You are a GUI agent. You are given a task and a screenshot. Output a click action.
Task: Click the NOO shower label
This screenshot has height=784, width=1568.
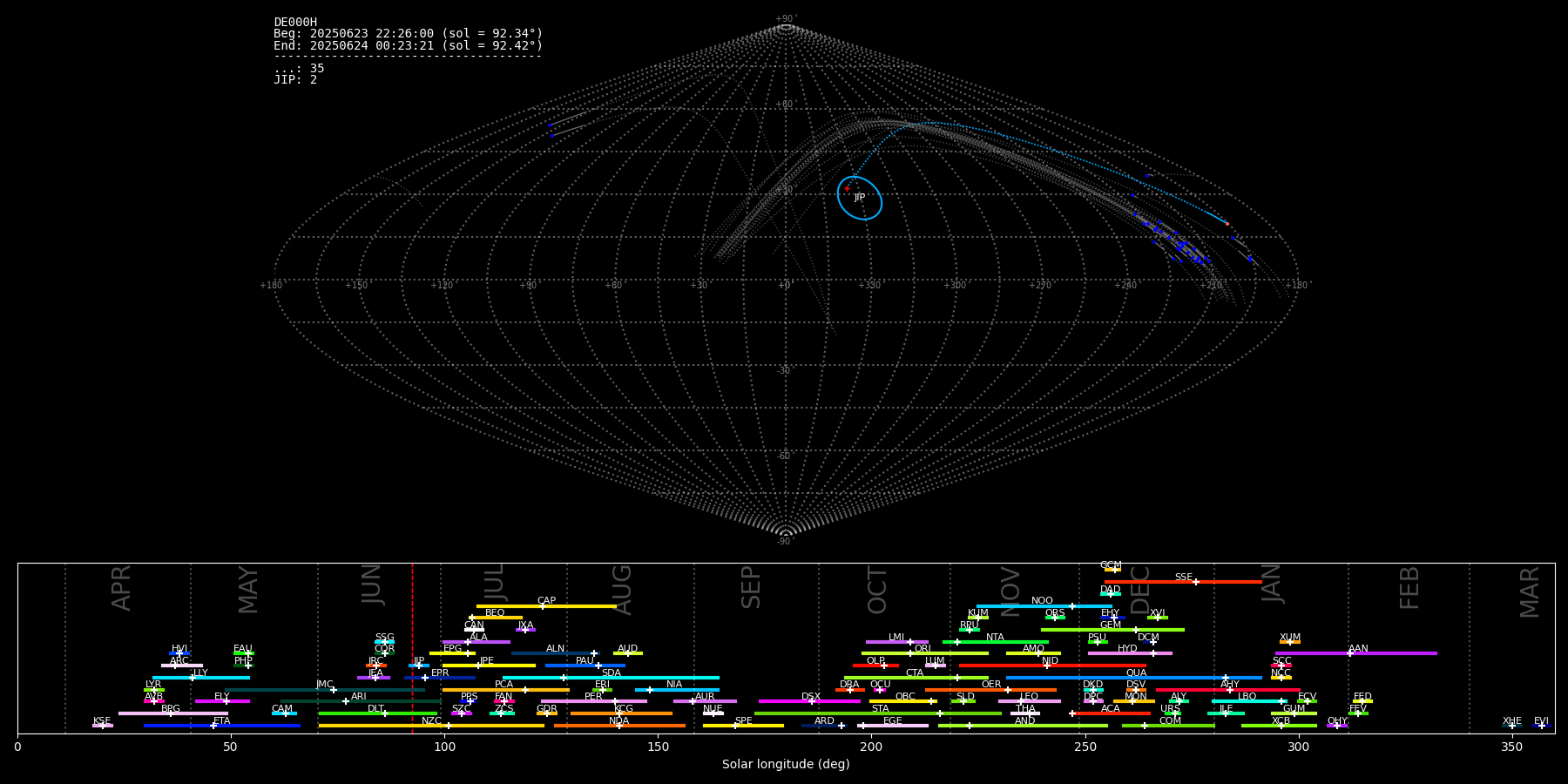(x=1042, y=601)
